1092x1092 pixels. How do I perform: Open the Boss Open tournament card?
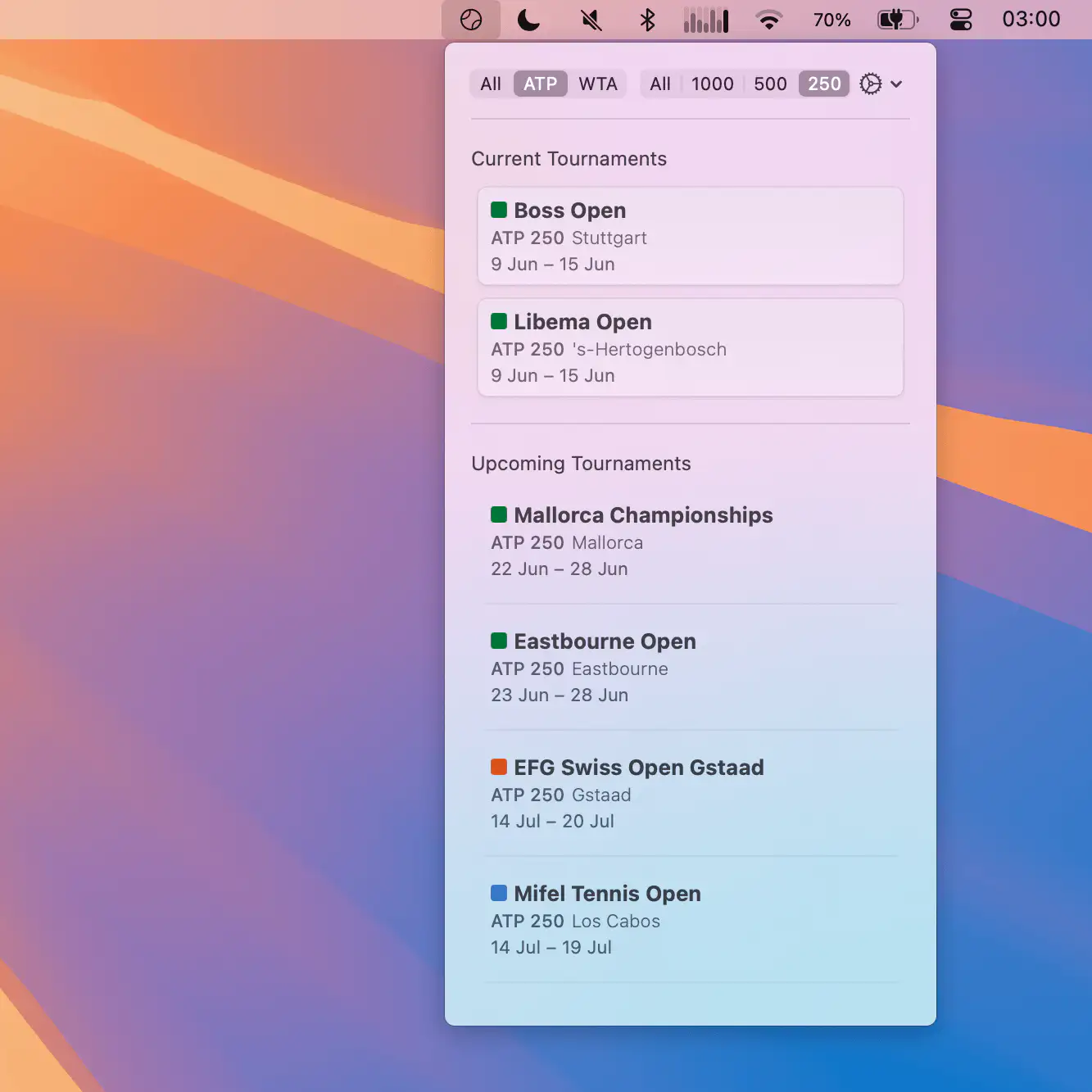click(691, 236)
